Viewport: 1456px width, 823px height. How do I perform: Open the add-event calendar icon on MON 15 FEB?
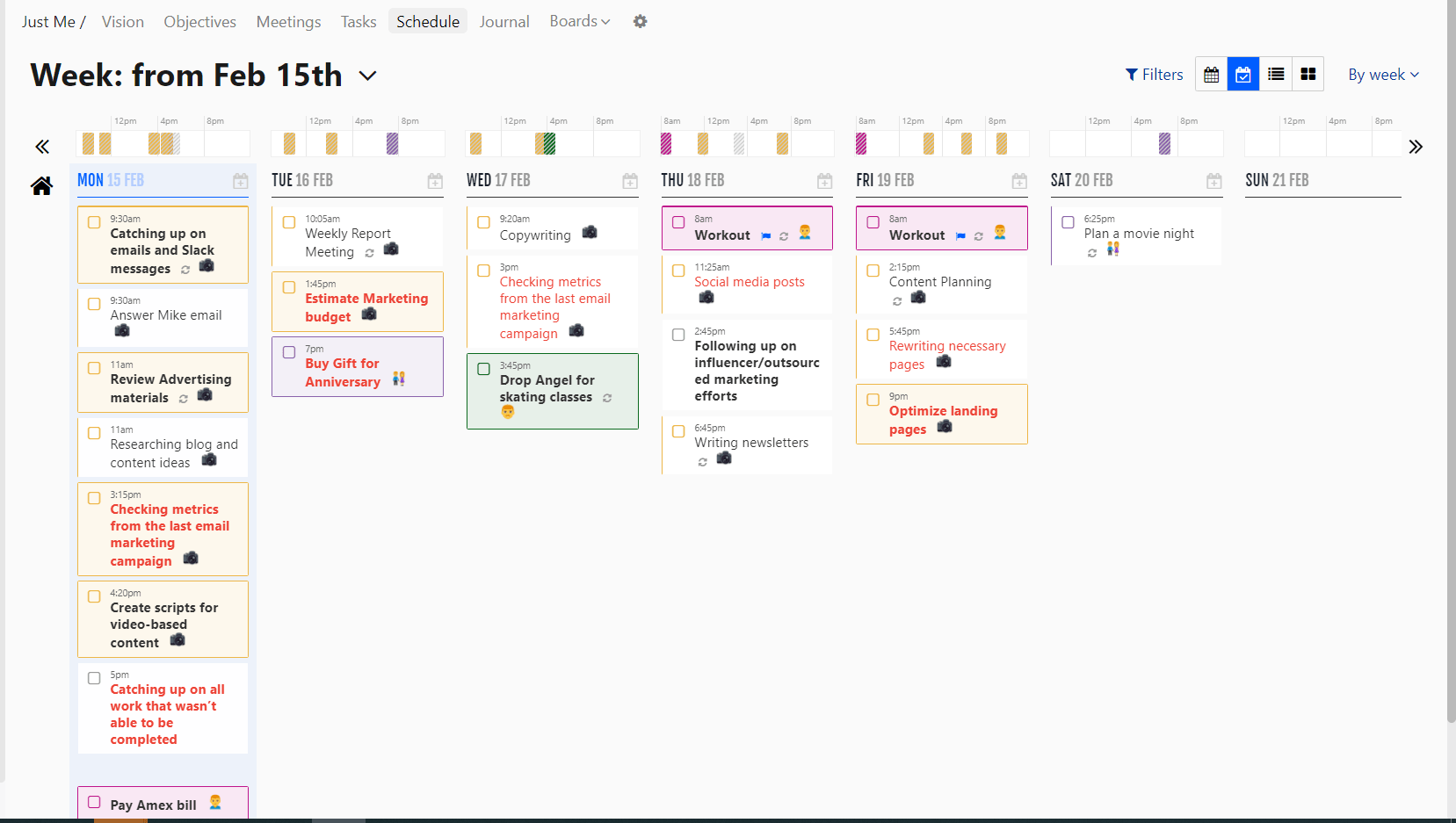coord(240,181)
